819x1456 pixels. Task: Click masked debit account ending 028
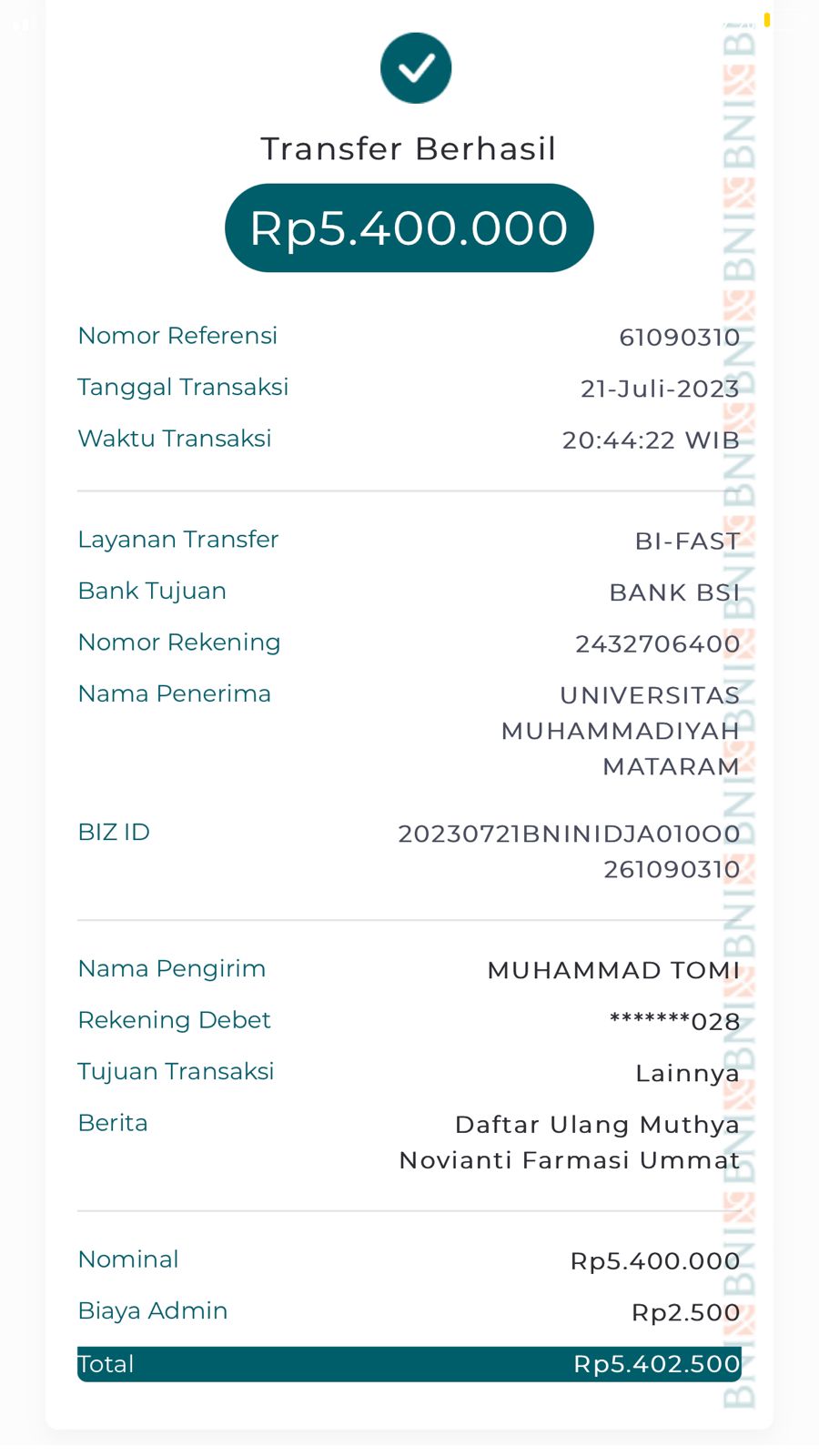pyautogui.click(x=674, y=1022)
